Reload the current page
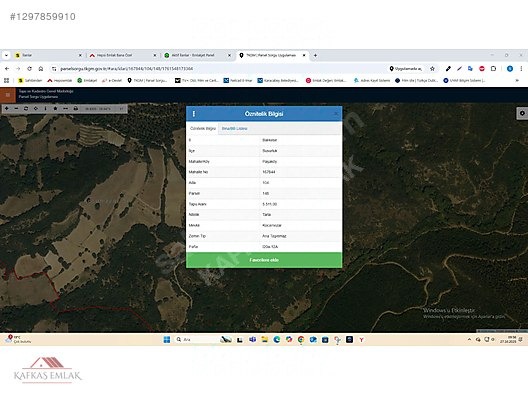The height and width of the screenshot is (396, 528). coord(30,69)
